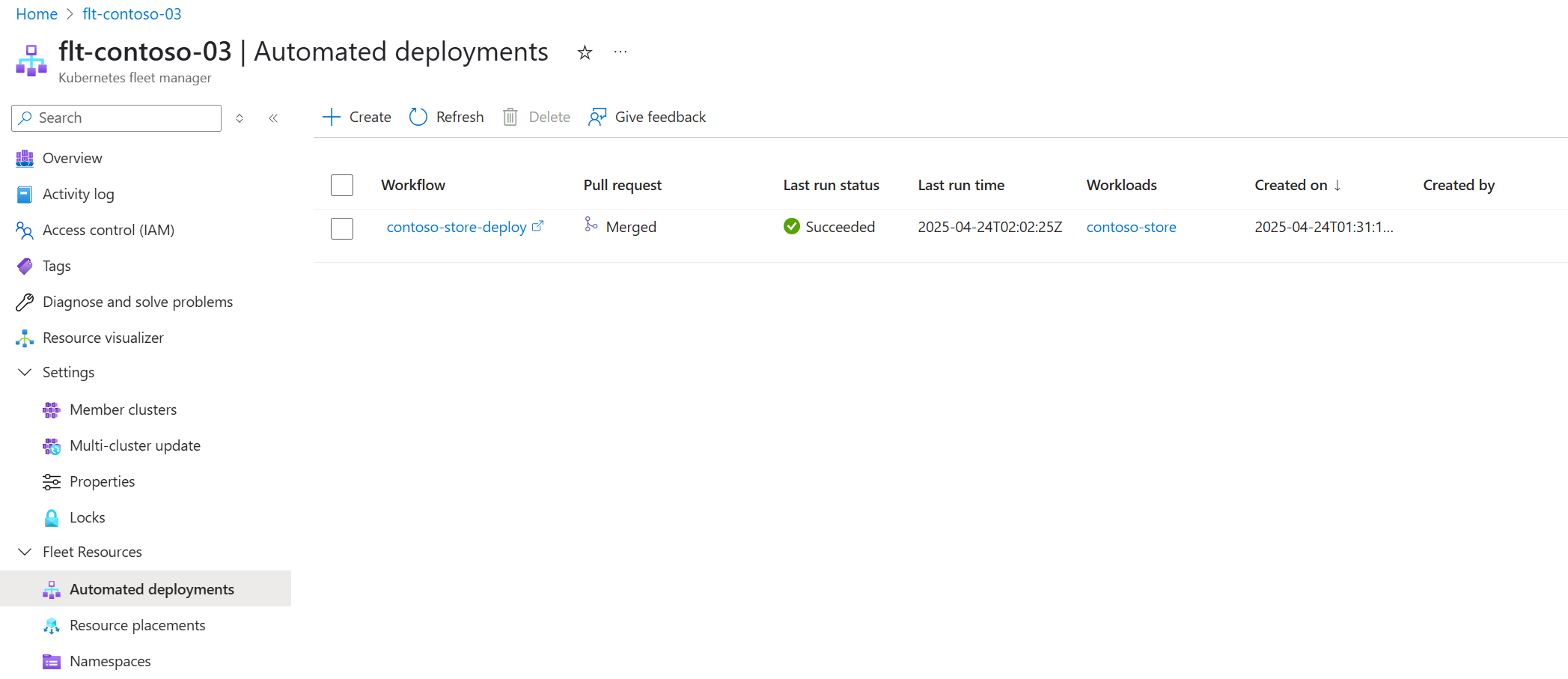Screen dimensions: 1568x679
Task: Favorite this page with the star icon
Action: 585,52
